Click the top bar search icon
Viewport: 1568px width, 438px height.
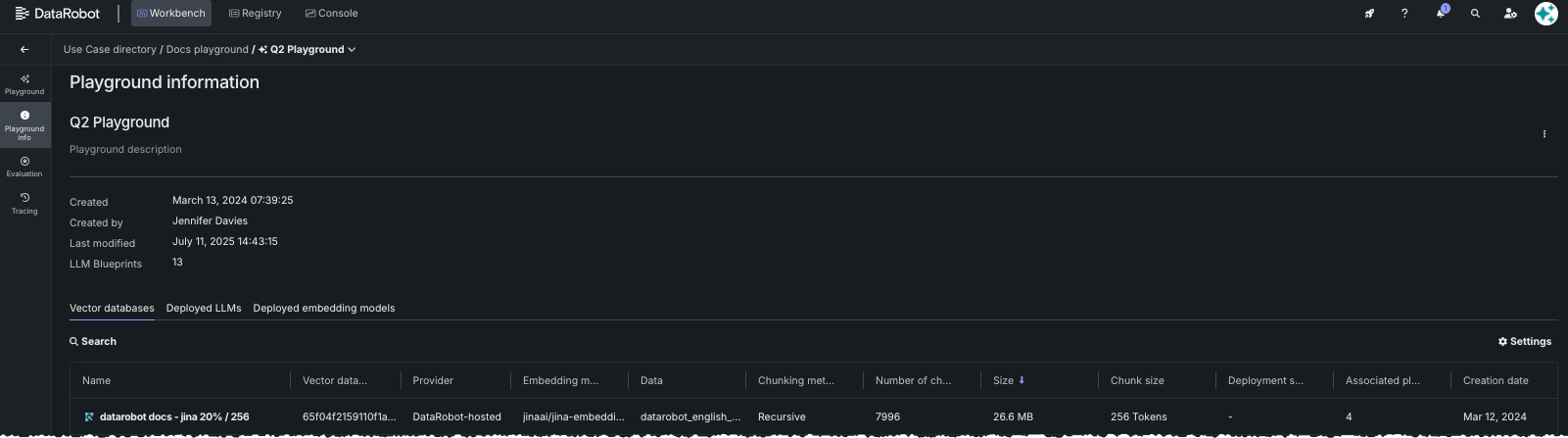click(1475, 14)
